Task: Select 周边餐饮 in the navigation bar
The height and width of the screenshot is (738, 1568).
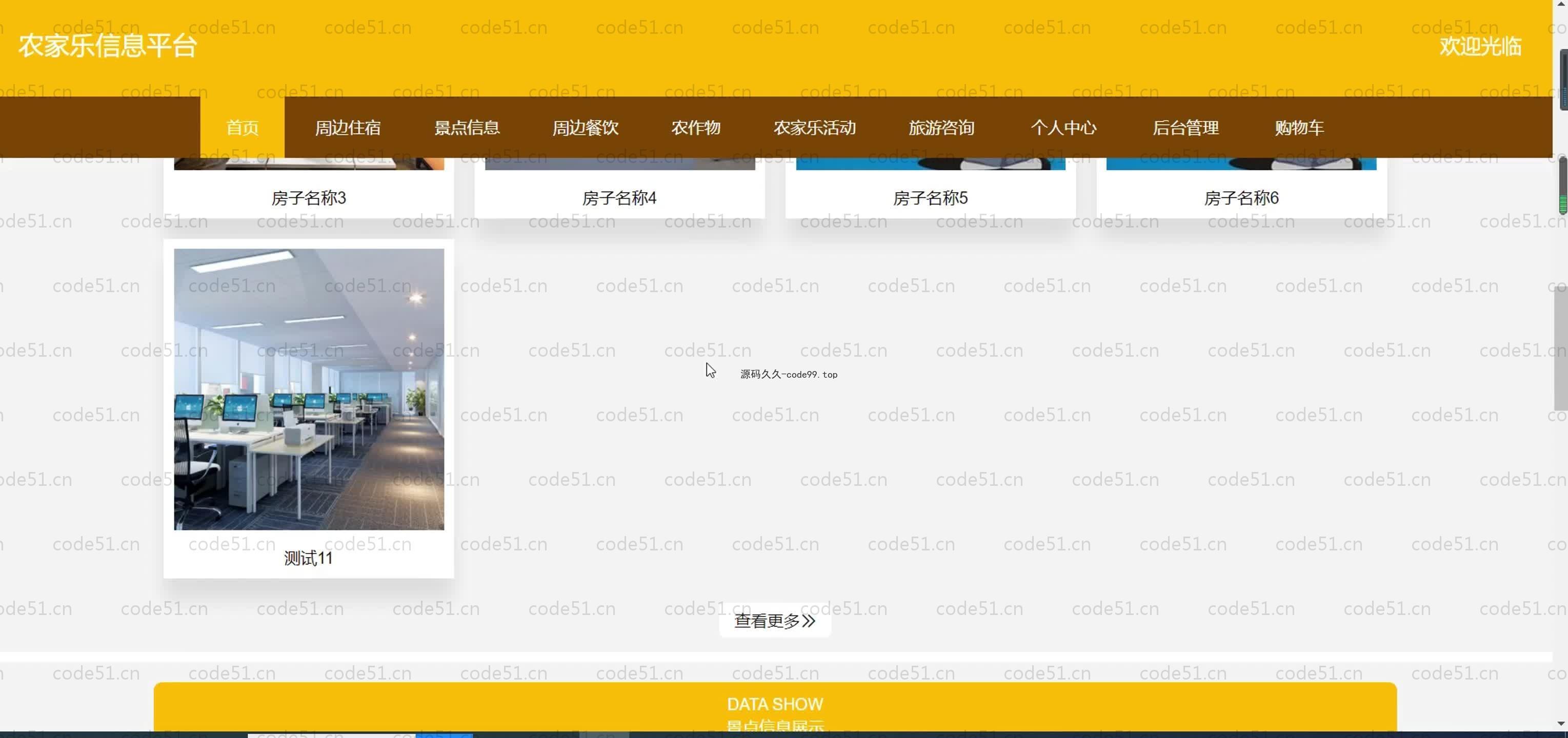Action: point(585,128)
